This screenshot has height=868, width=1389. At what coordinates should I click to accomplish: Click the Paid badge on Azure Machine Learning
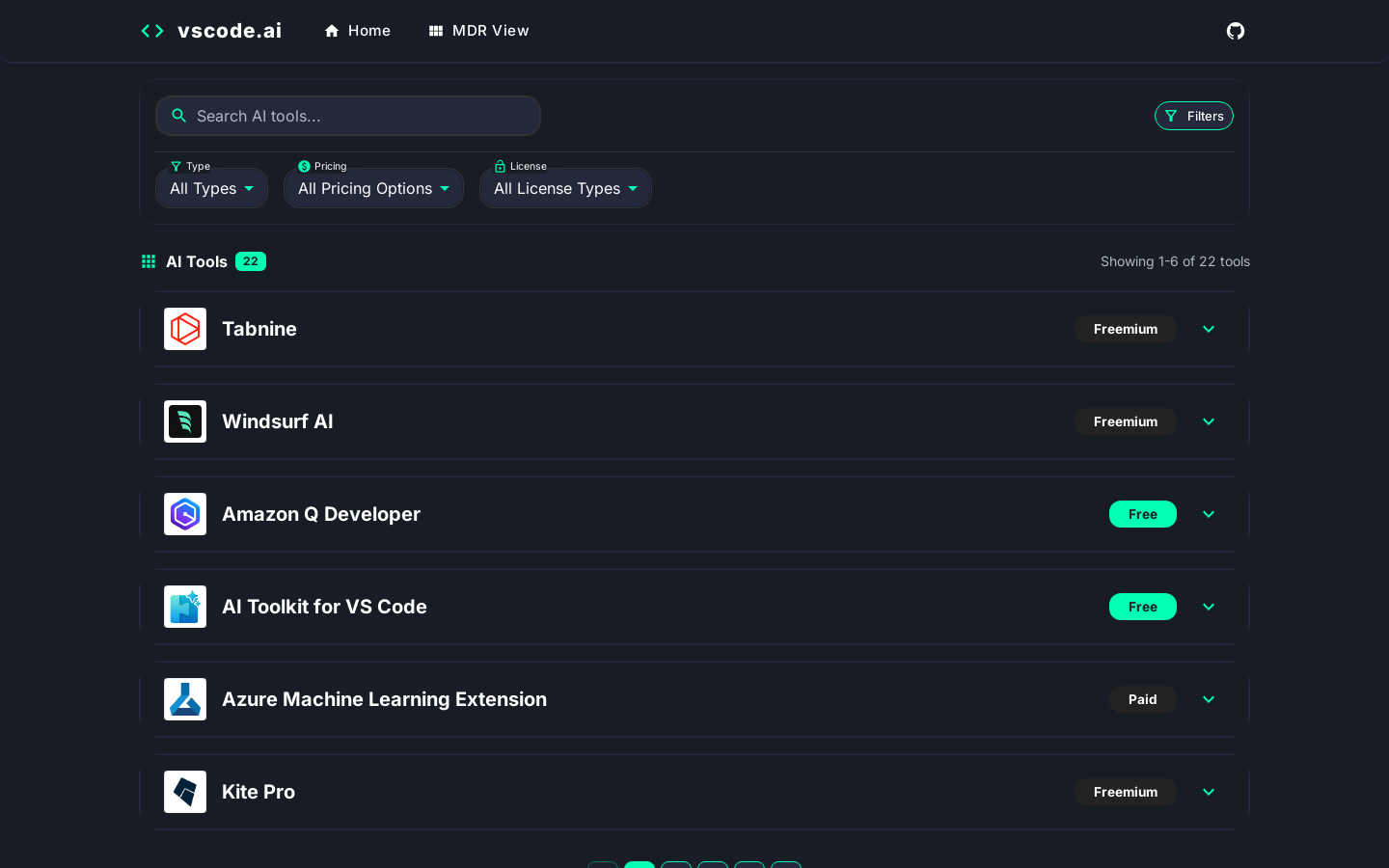pos(1143,699)
